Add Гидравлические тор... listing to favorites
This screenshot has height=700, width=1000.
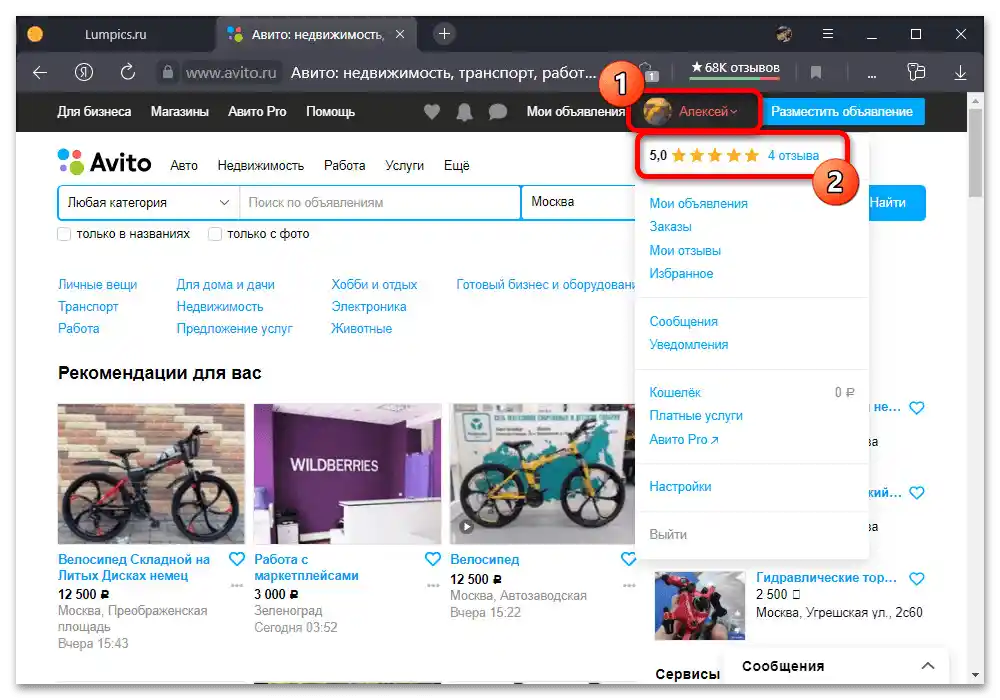[916, 579]
